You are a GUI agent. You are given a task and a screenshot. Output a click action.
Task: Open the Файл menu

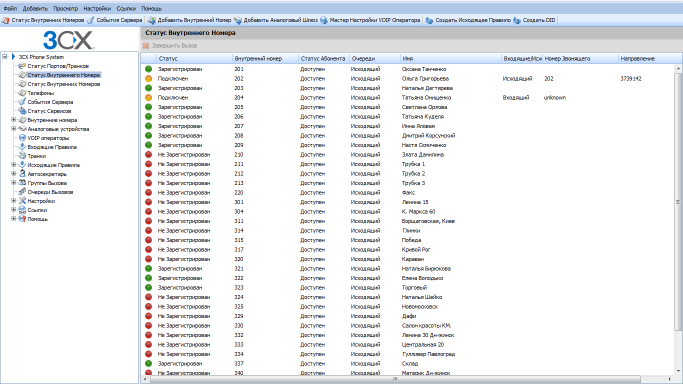10,8
